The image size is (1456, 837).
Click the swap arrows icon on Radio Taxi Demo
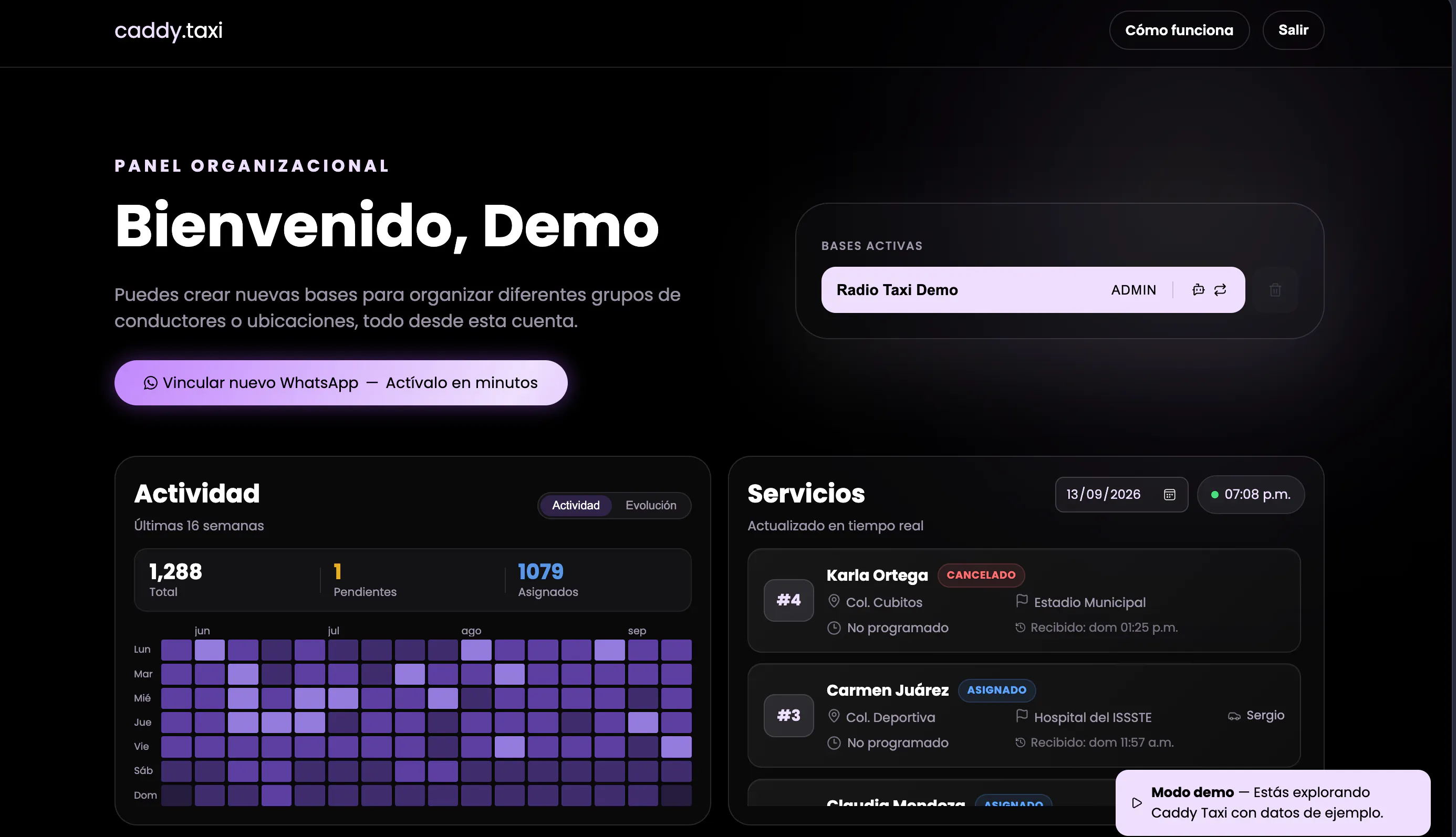[1220, 290]
